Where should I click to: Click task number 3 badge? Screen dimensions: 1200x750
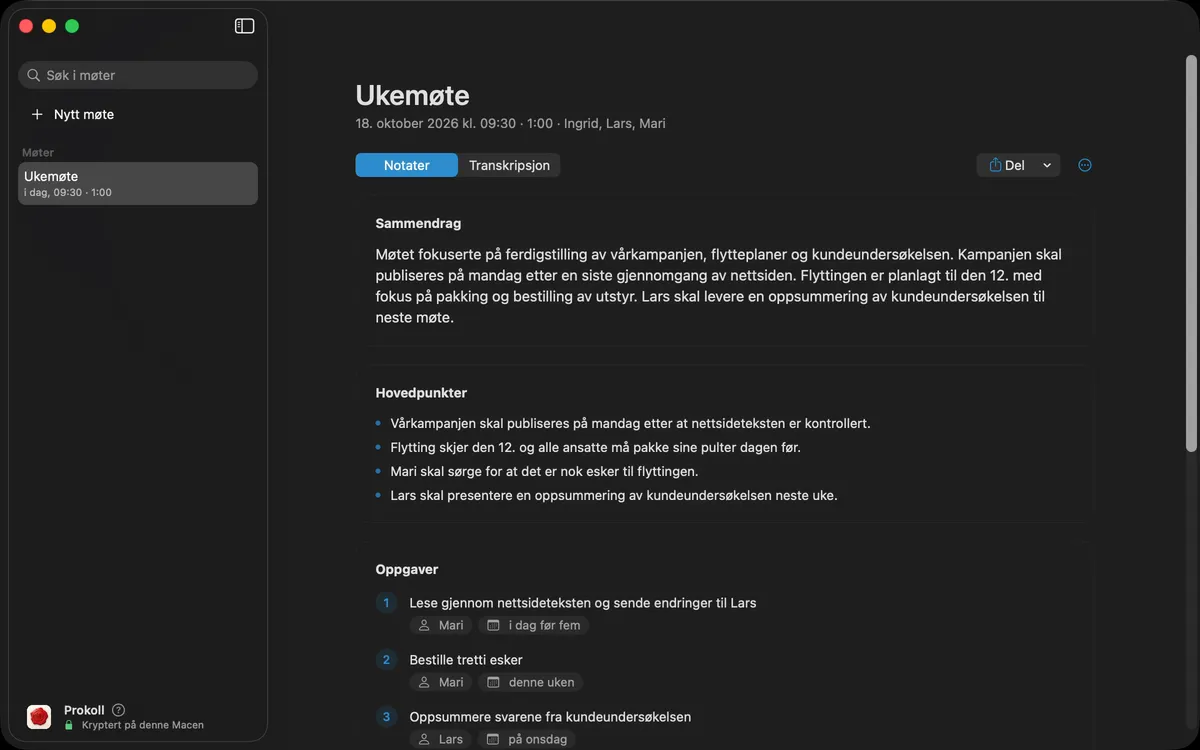[386, 717]
